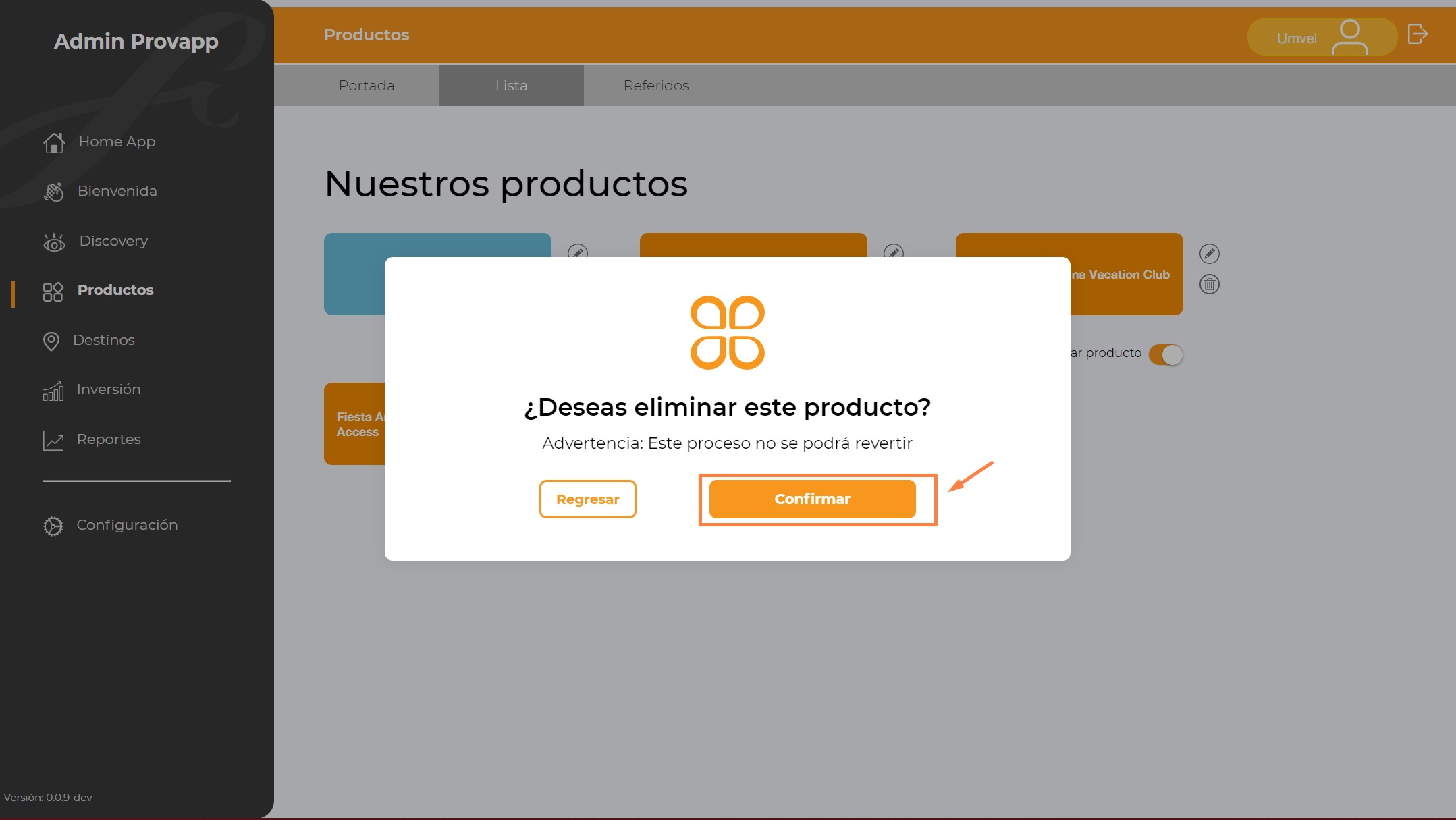Select the Fiesta Access product card

click(354, 424)
